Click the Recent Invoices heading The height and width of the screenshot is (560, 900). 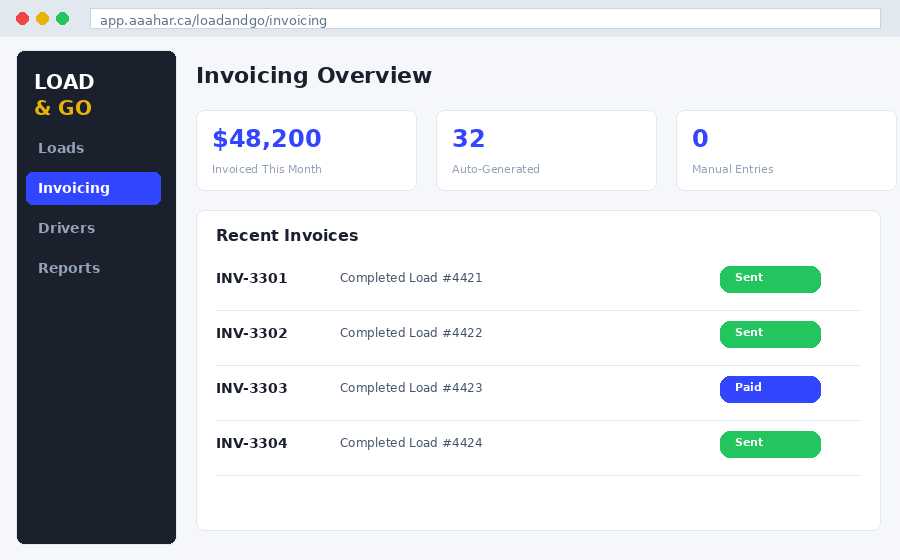click(287, 235)
